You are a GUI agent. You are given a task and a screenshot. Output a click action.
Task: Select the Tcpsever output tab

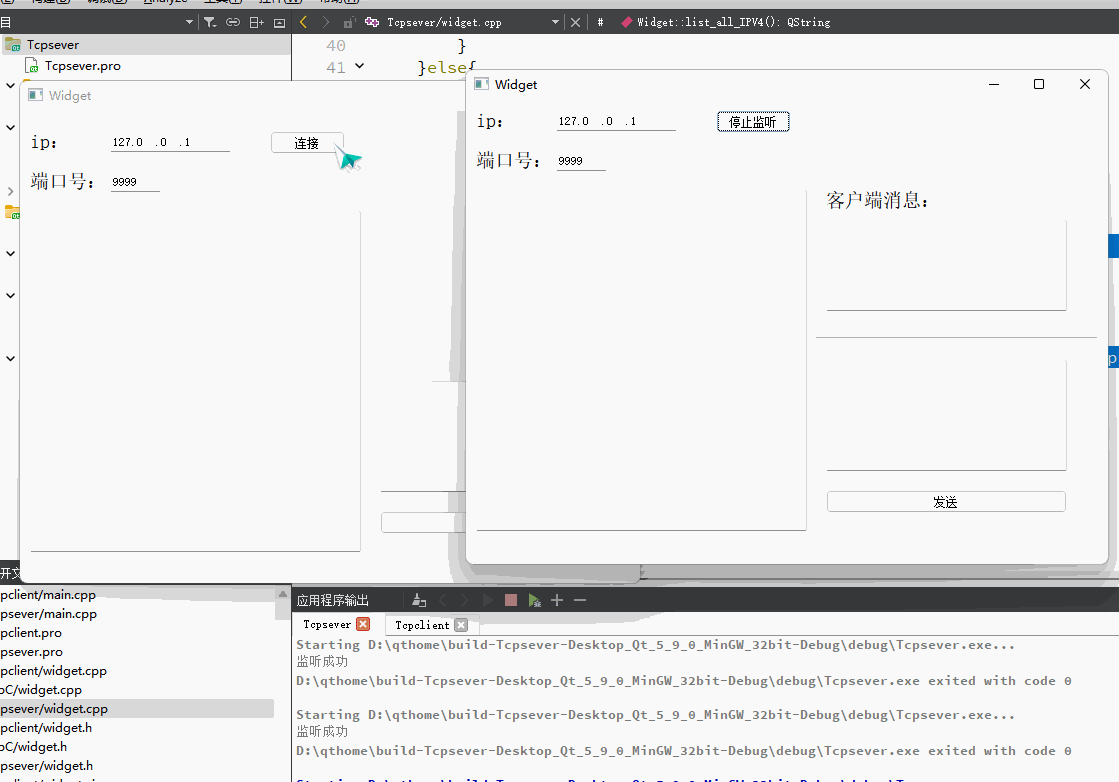327,624
